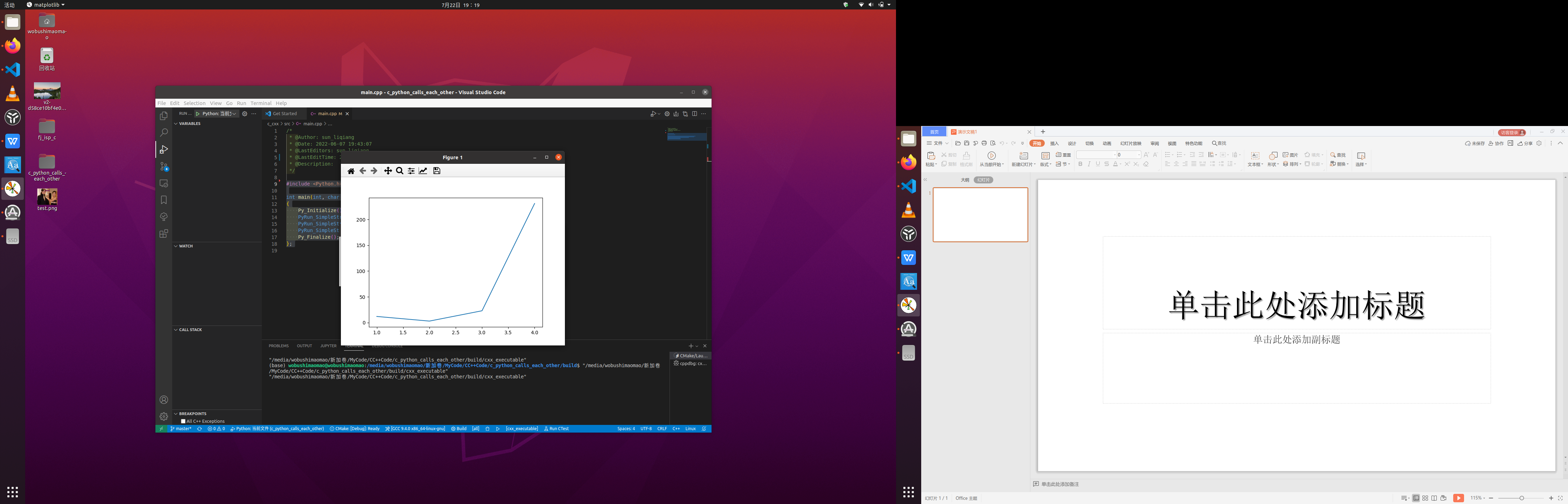Open the terminal launch-profile dropdown arrow
Screen dimensions: 1568x504
(x=697, y=346)
